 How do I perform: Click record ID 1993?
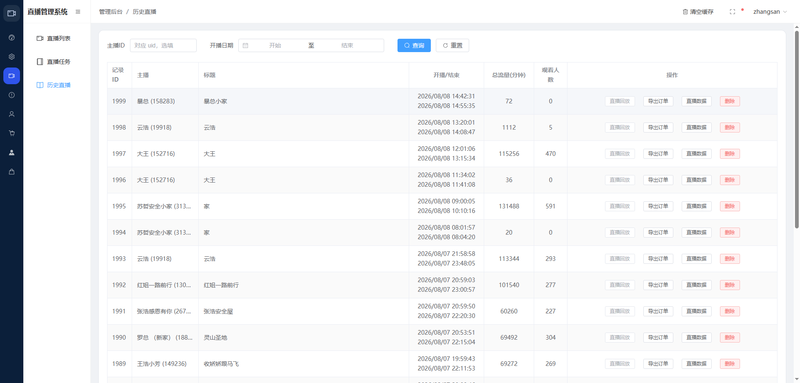point(119,259)
